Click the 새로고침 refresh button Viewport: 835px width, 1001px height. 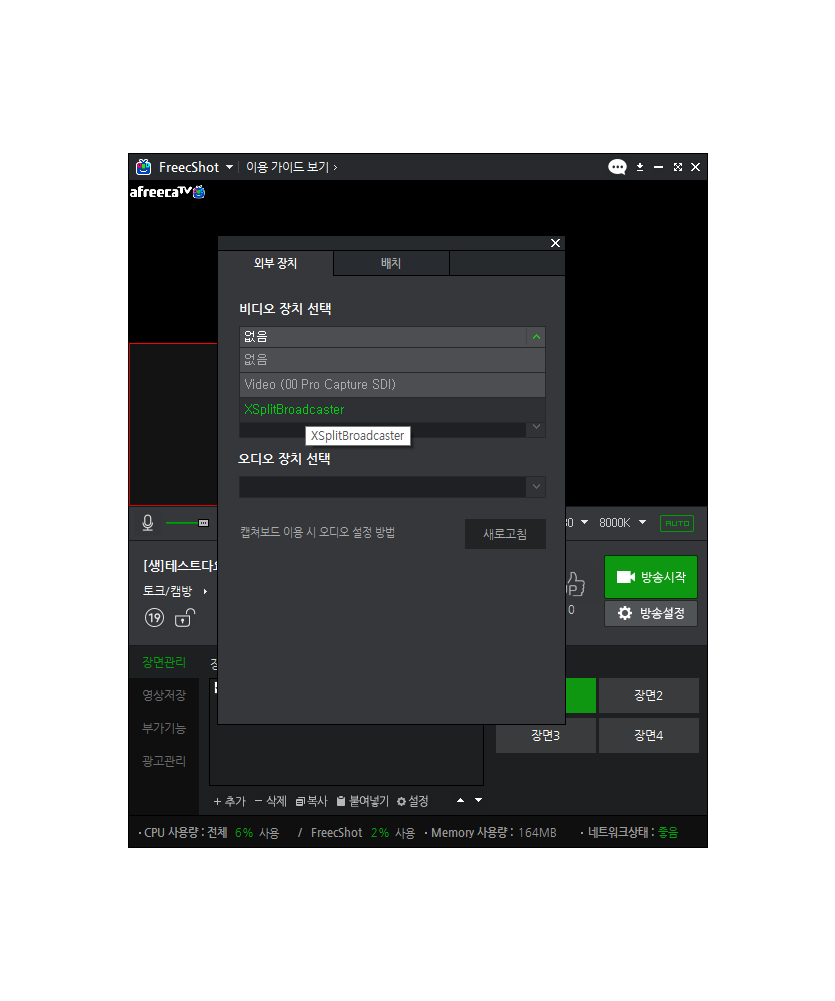tap(505, 534)
